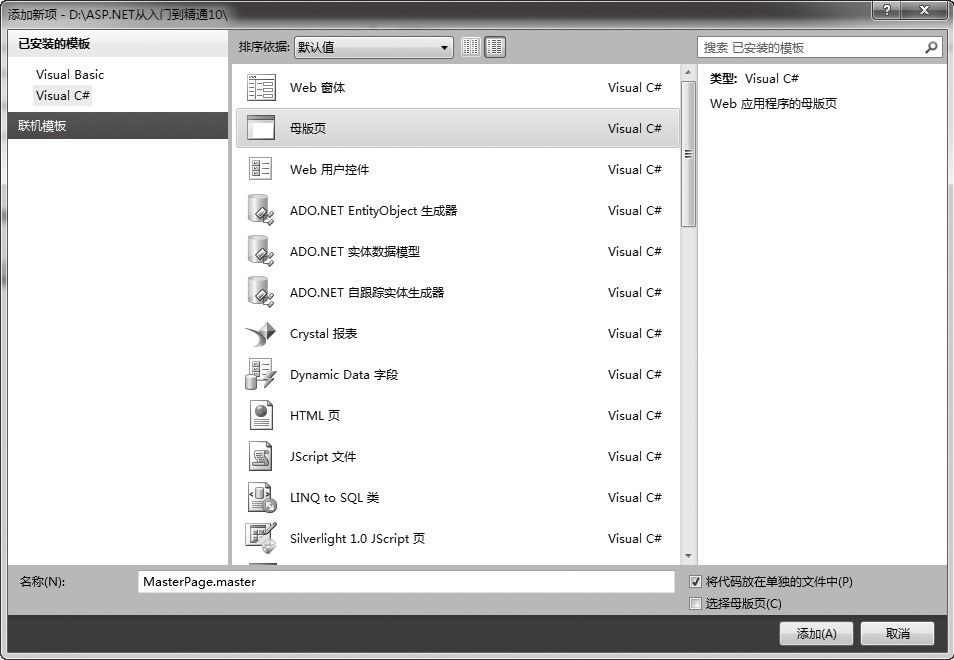This screenshot has width=954, height=660.
Task: Click the 'ADO.NET EntityObject 生成器' name
Action: click(373, 210)
